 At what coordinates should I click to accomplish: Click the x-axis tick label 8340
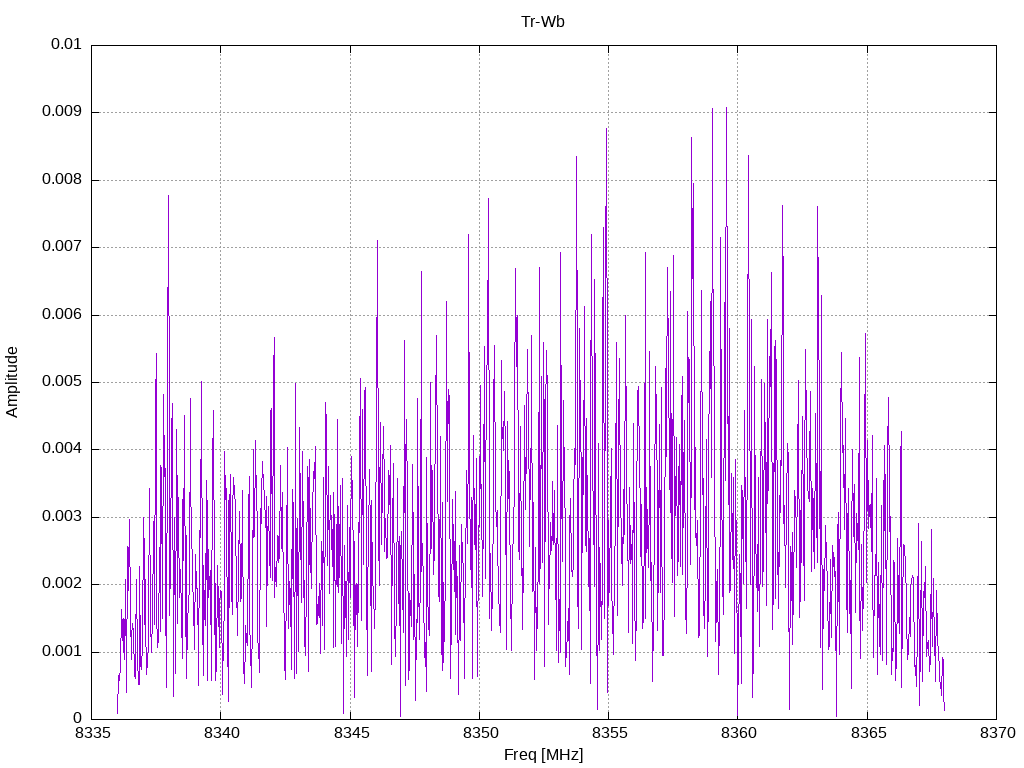click(221, 733)
